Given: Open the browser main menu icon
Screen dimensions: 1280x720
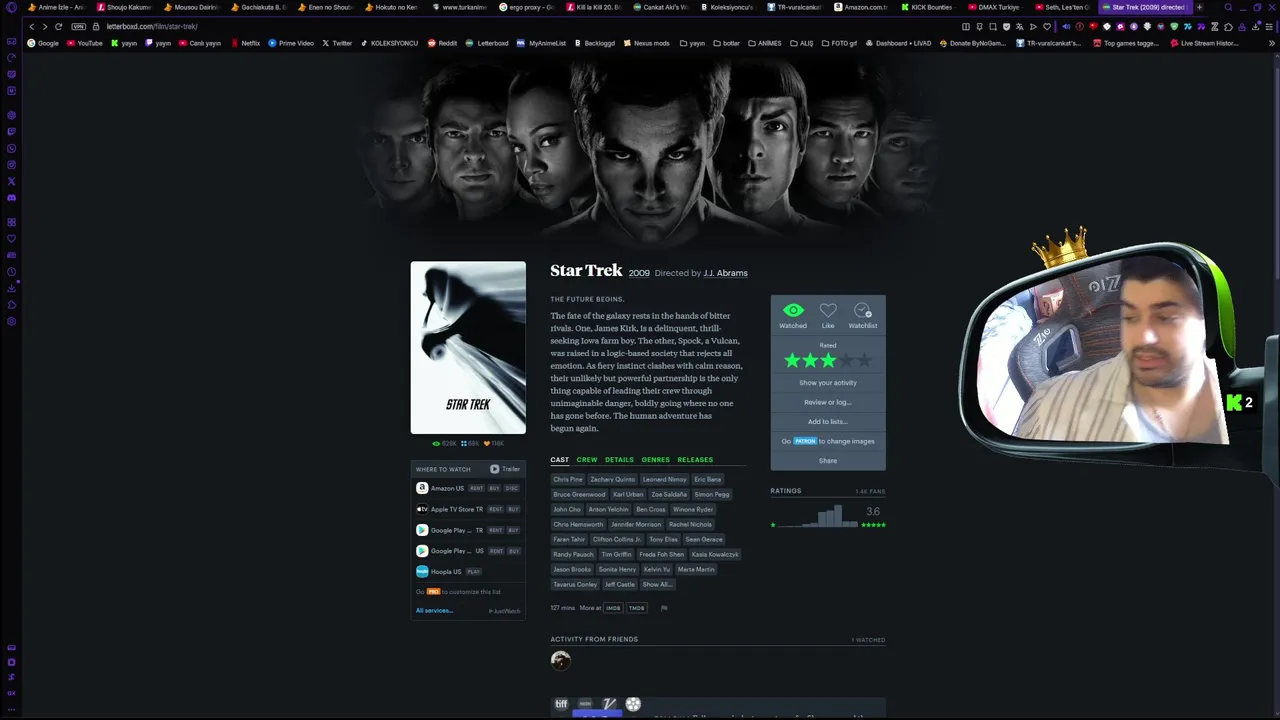Looking at the screenshot, I should click(1271, 26).
